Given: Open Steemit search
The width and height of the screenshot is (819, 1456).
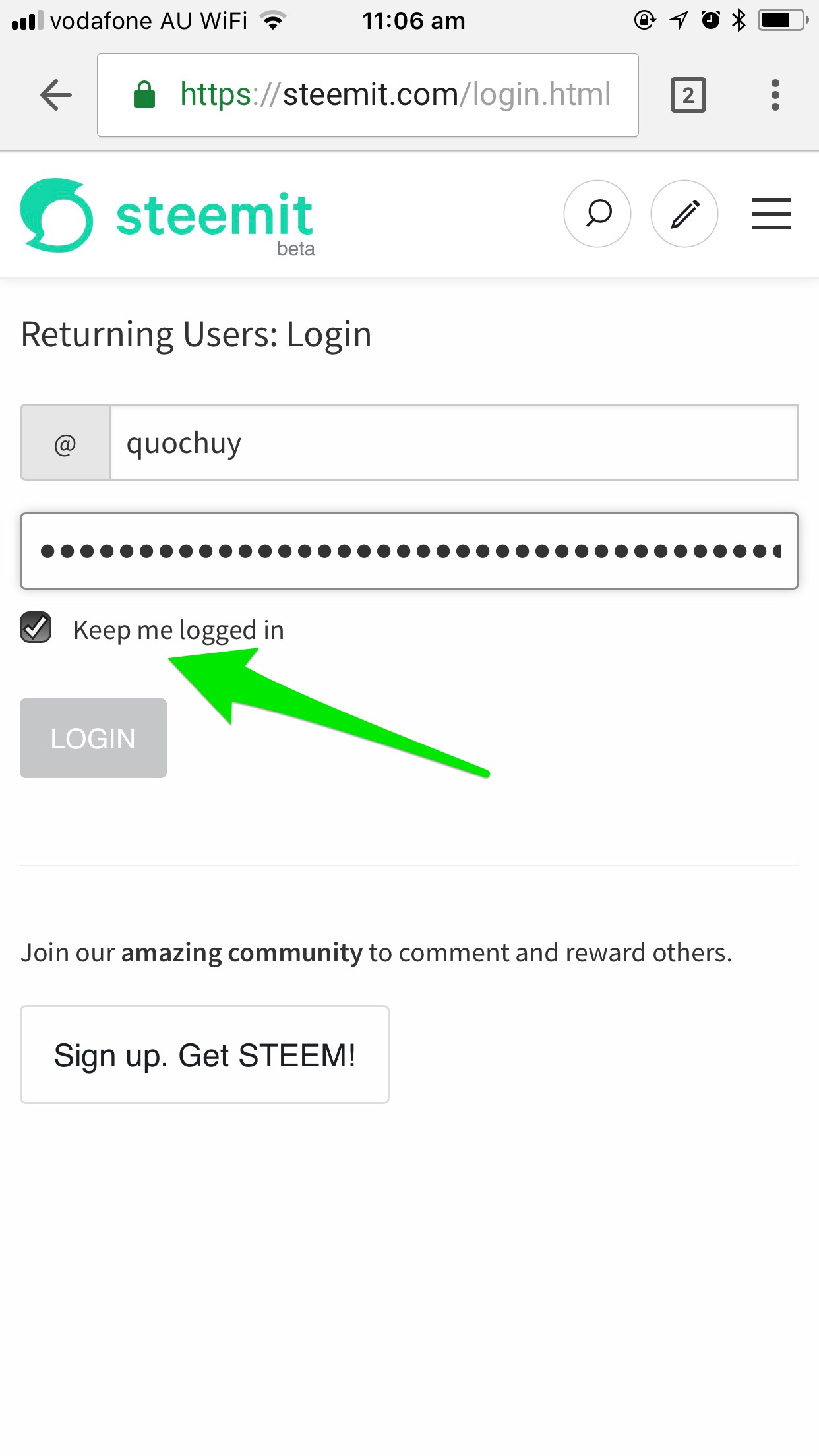Looking at the screenshot, I should (597, 214).
